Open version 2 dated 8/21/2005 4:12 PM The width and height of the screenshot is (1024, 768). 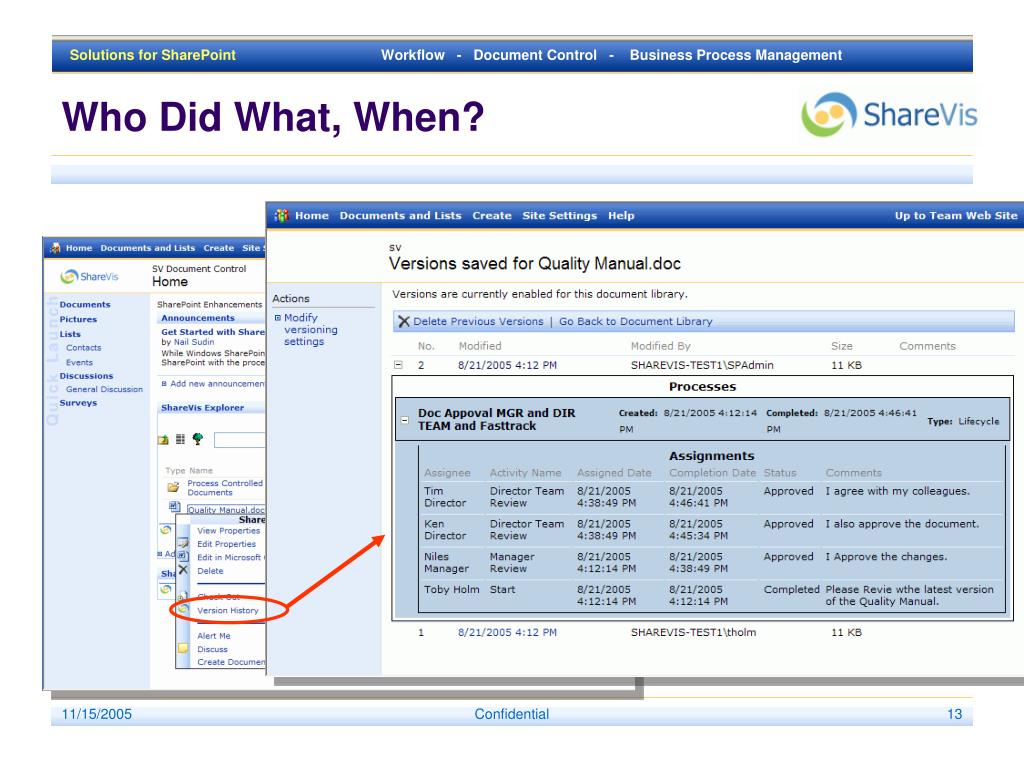point(507,365)
